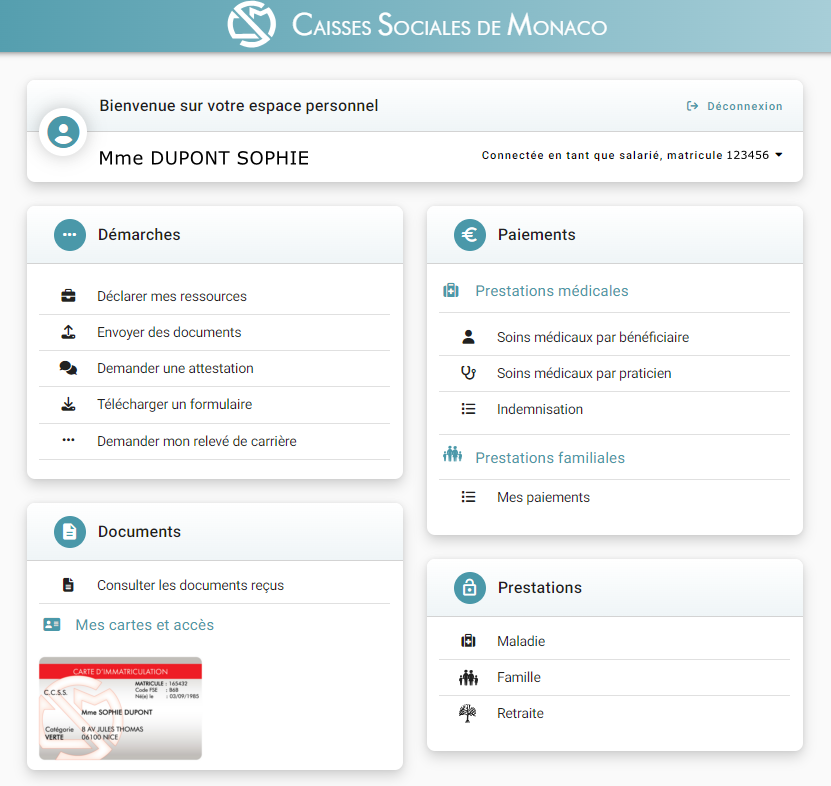Screen dimensions: 831x786
Task: Click the user profile avatar icon
Action: pos(63,132)
